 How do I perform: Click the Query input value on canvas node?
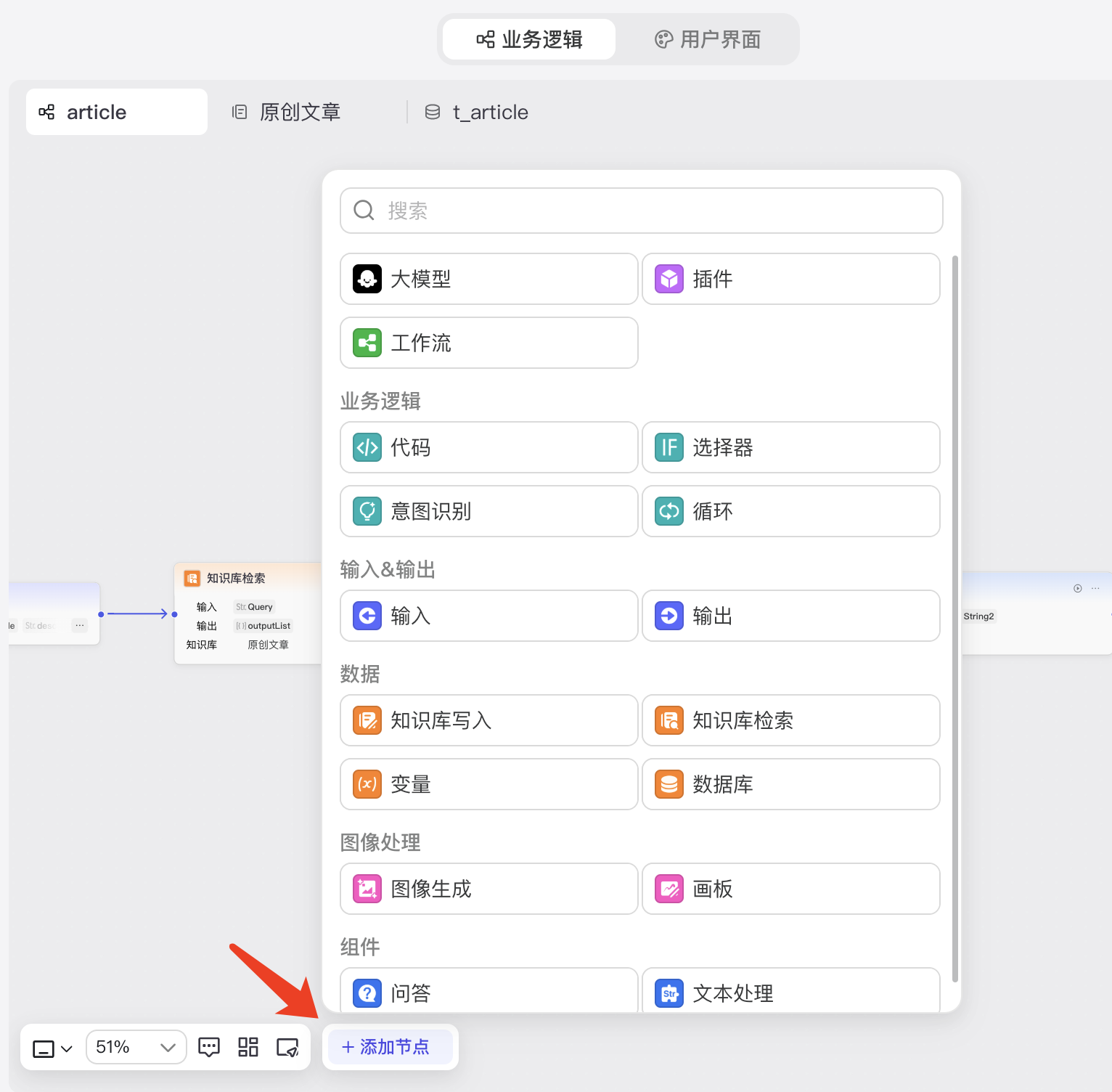pyautogui.click(x=254, y=607)
